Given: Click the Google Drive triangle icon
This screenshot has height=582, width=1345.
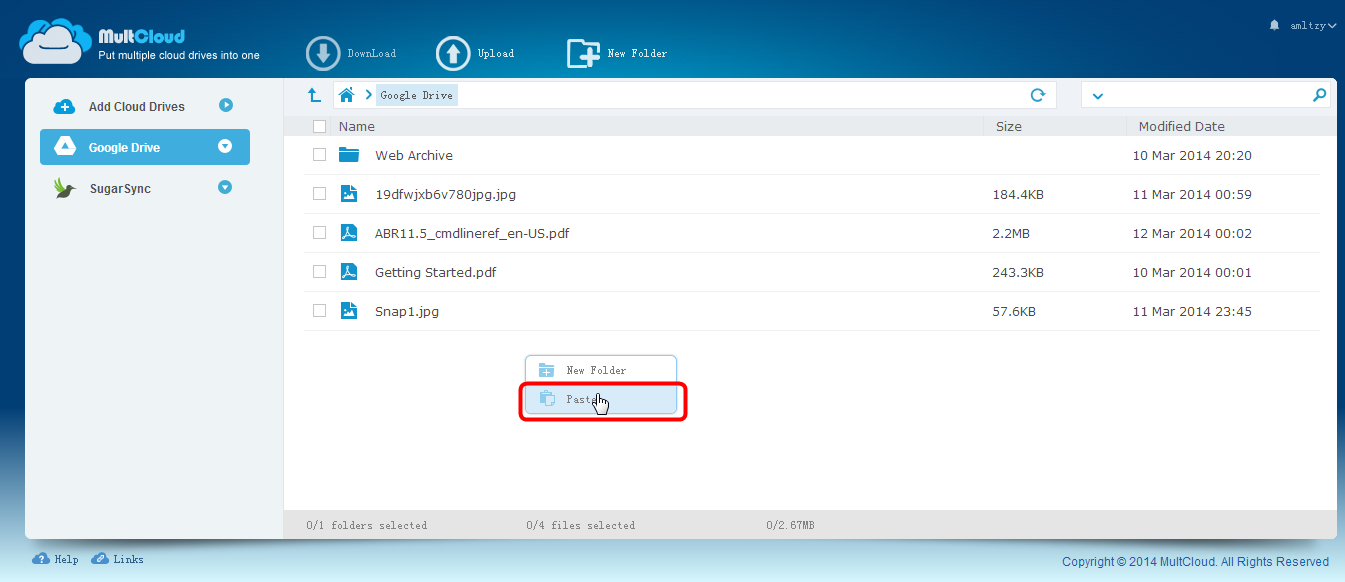Looking at the screenshot, I should (x=64, y=147).
